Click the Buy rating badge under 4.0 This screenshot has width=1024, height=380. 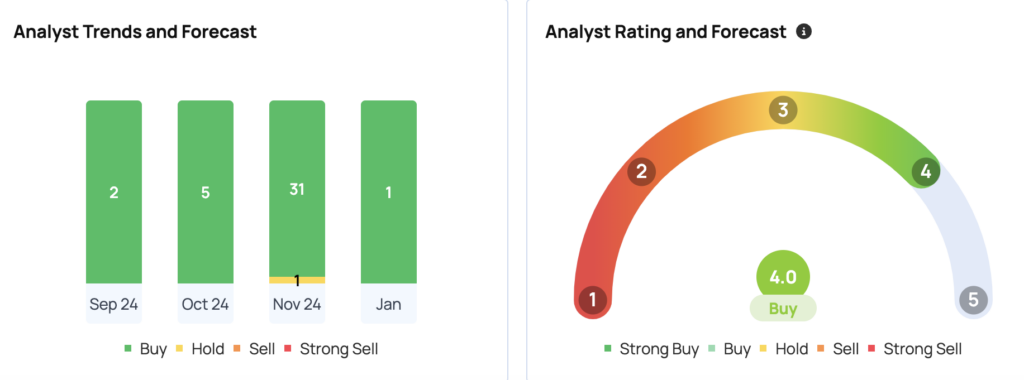pyautogui.click(x=783, y=308)
